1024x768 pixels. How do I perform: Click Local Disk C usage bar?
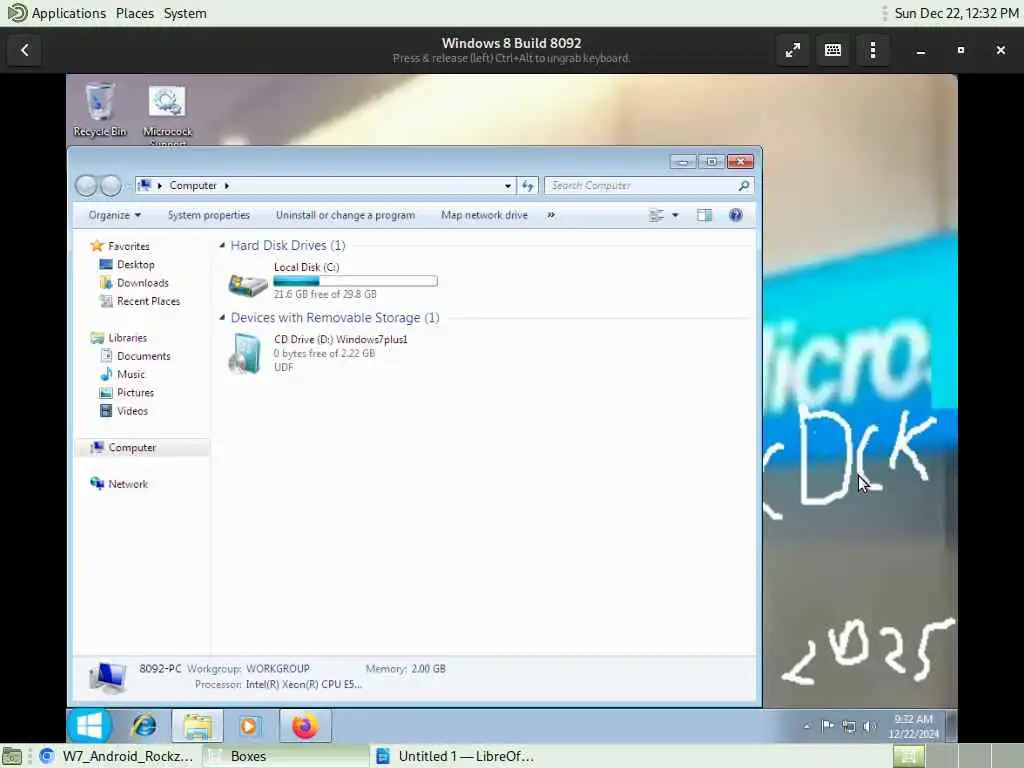355,281
